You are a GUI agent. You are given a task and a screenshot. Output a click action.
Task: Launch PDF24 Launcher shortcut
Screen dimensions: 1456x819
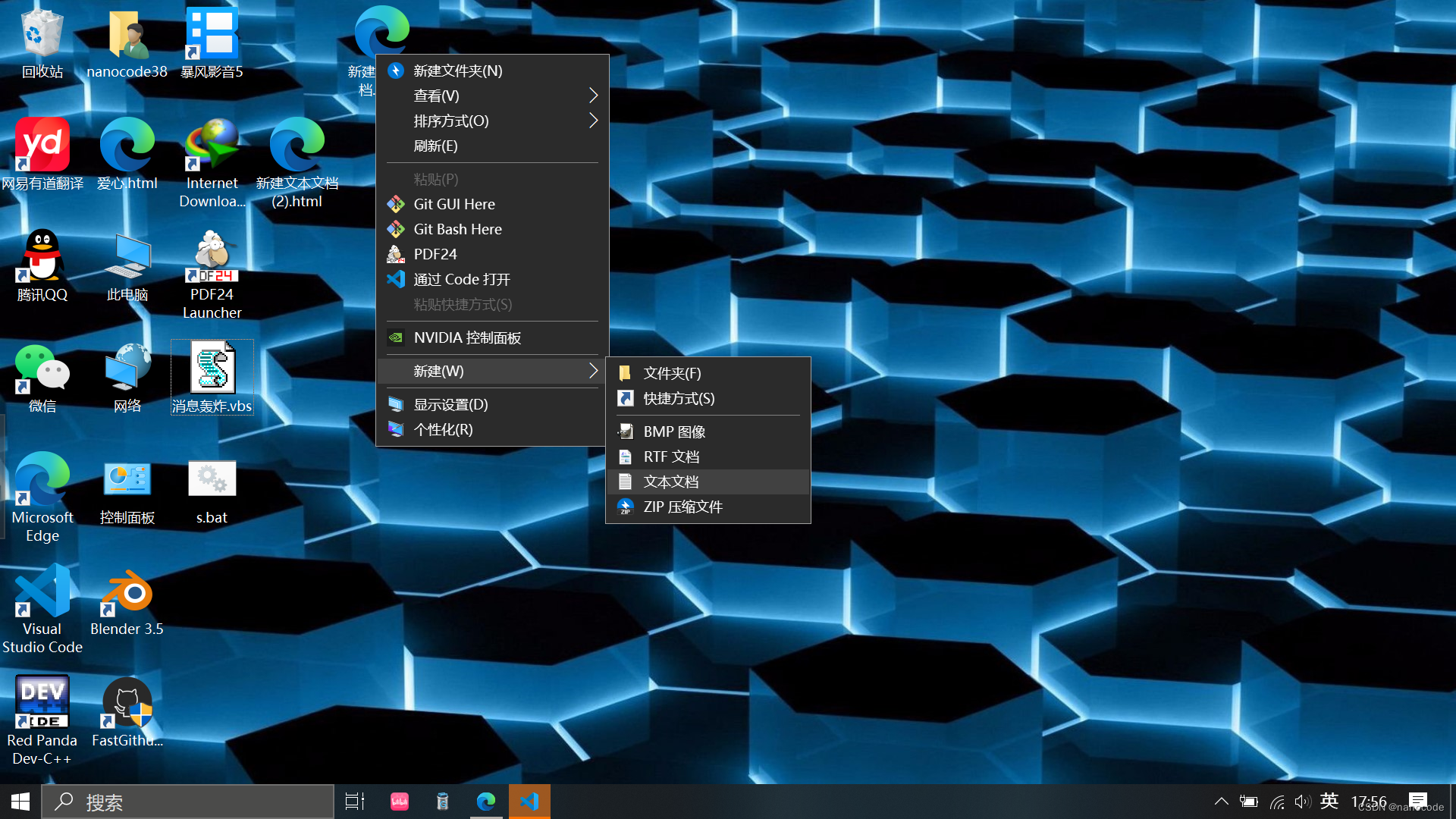(212, 275)
